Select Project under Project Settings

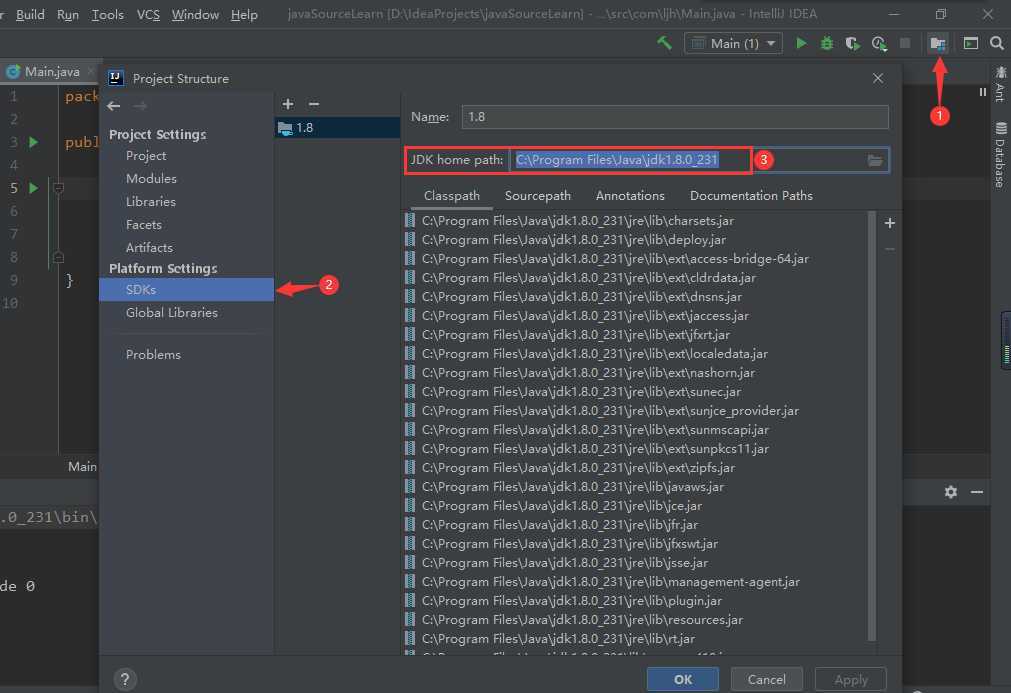146,156
